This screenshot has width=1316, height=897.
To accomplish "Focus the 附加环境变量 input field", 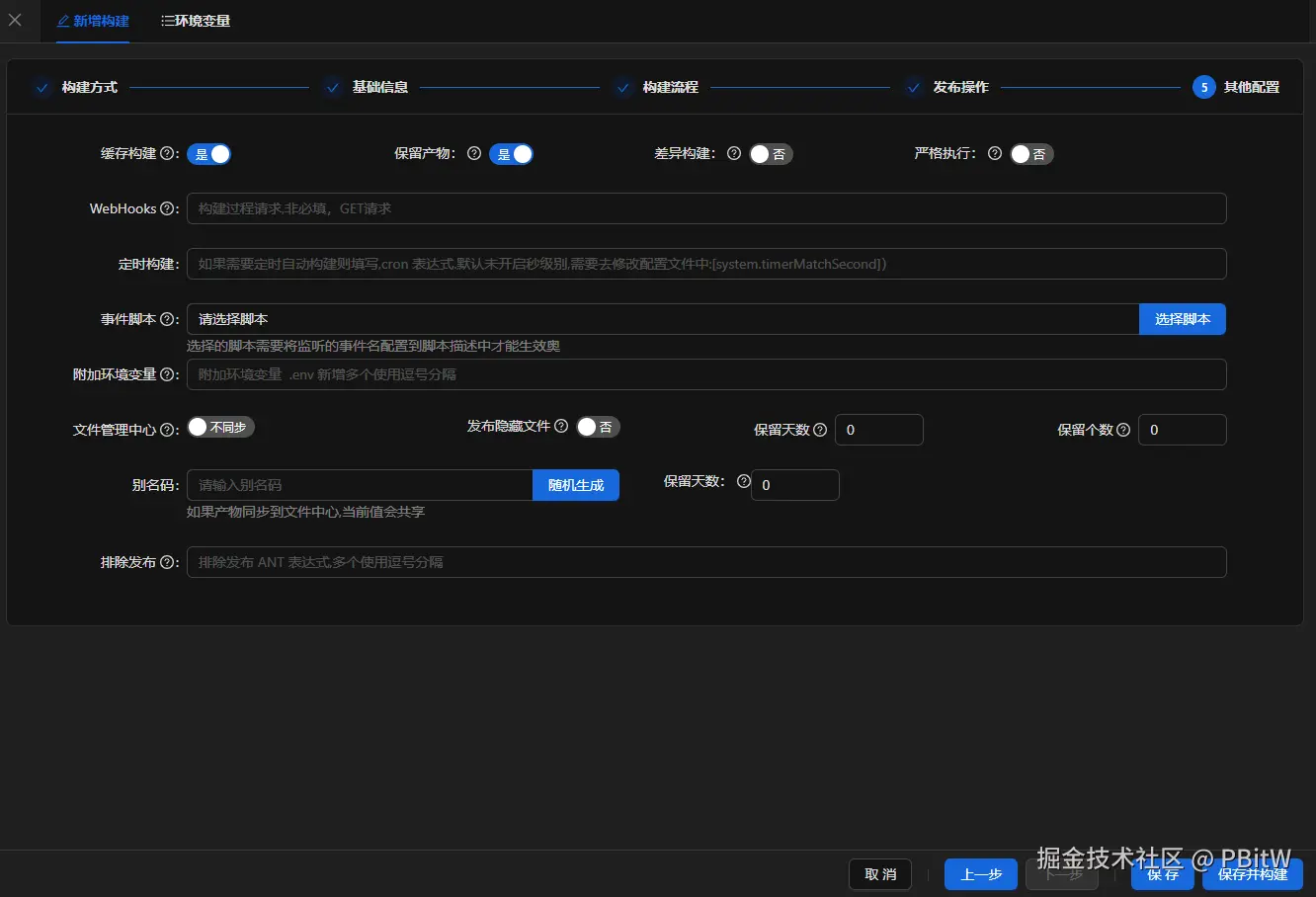I will click(706, 374).
